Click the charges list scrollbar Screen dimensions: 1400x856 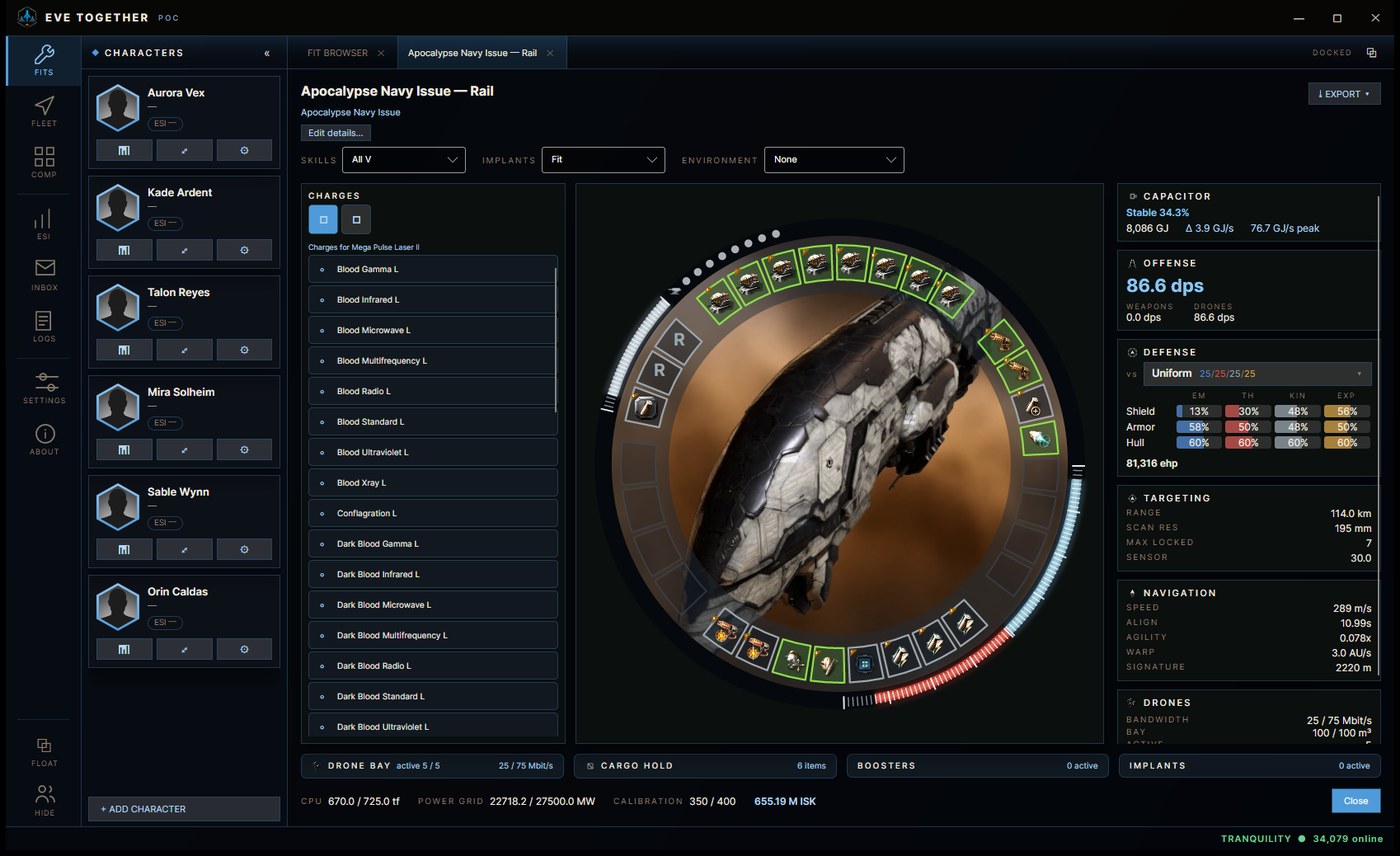tap(556, 339)
